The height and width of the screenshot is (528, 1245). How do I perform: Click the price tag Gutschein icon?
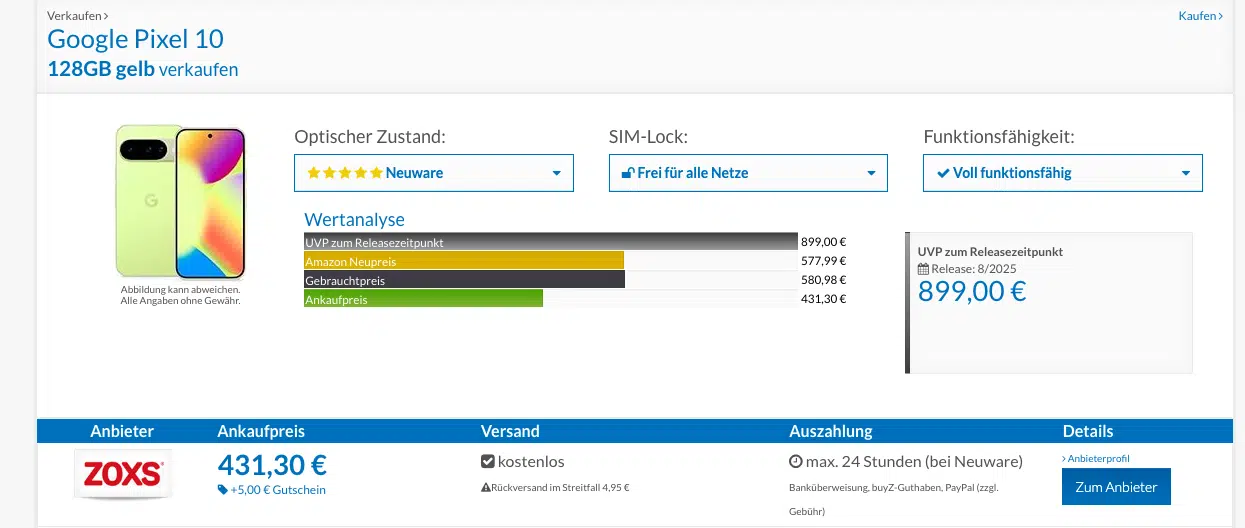click(x=222, y=490)
